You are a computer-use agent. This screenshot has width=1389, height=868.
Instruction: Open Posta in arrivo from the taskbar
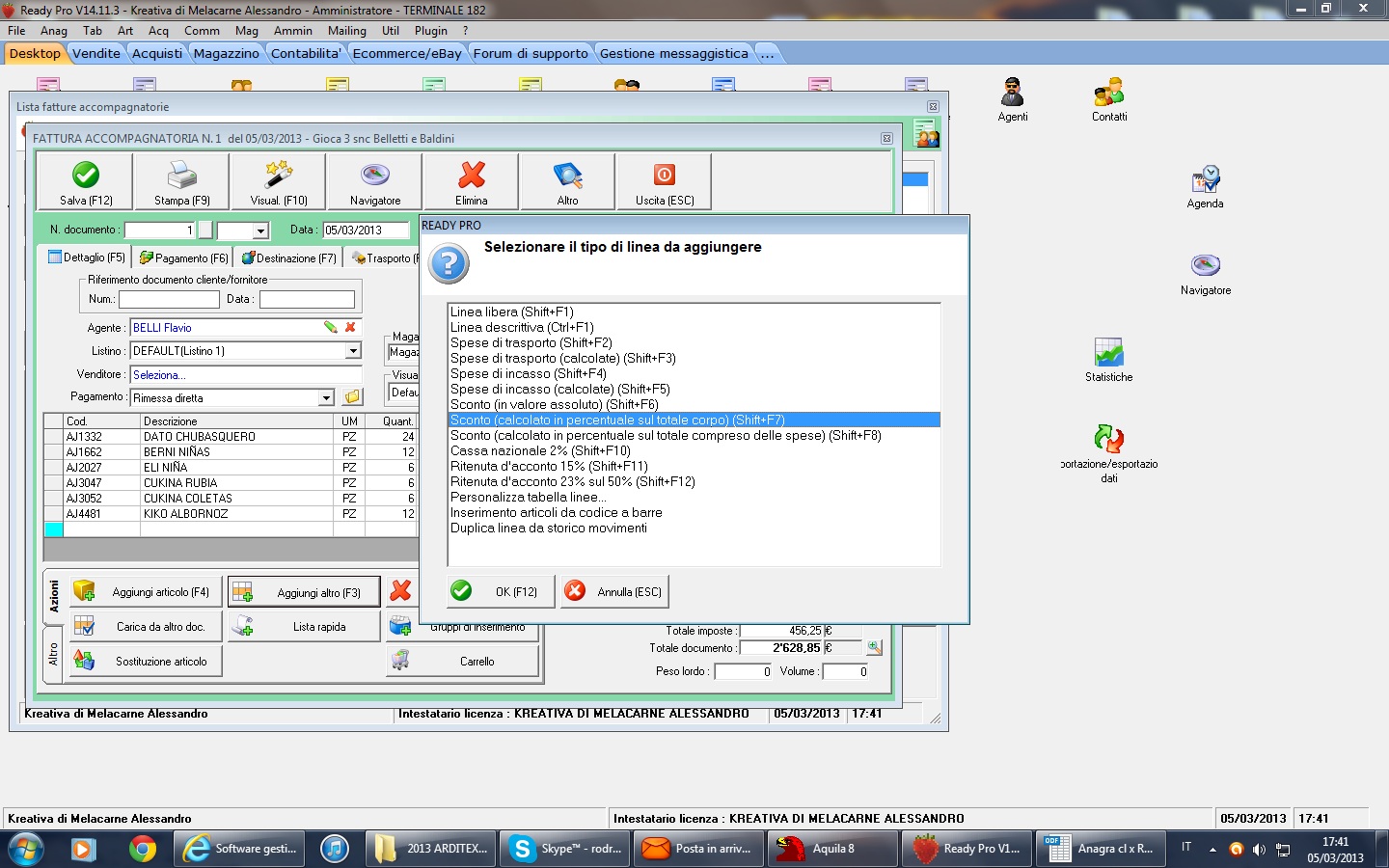pyautogui.click(x=699, y=849)
